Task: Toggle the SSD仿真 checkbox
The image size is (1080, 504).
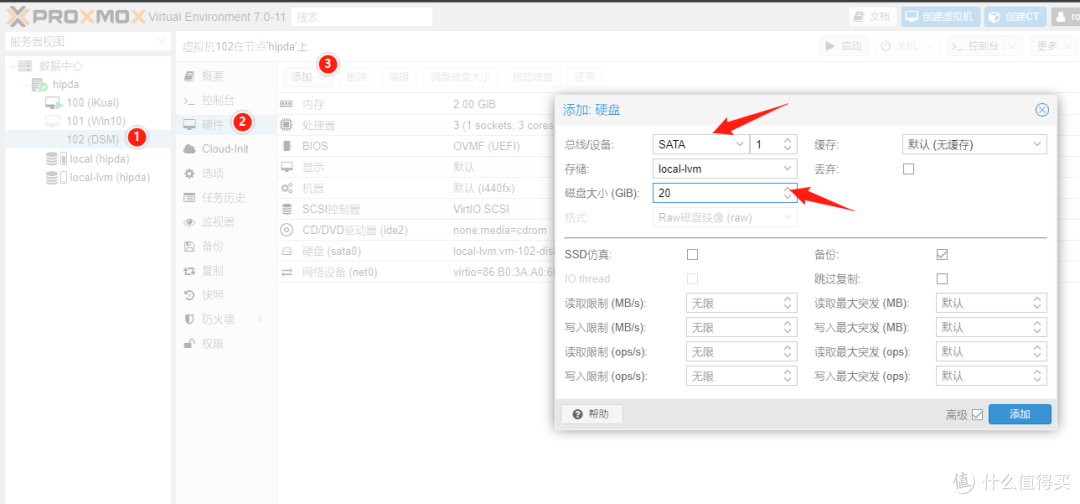Action: (x=692, y=255)
